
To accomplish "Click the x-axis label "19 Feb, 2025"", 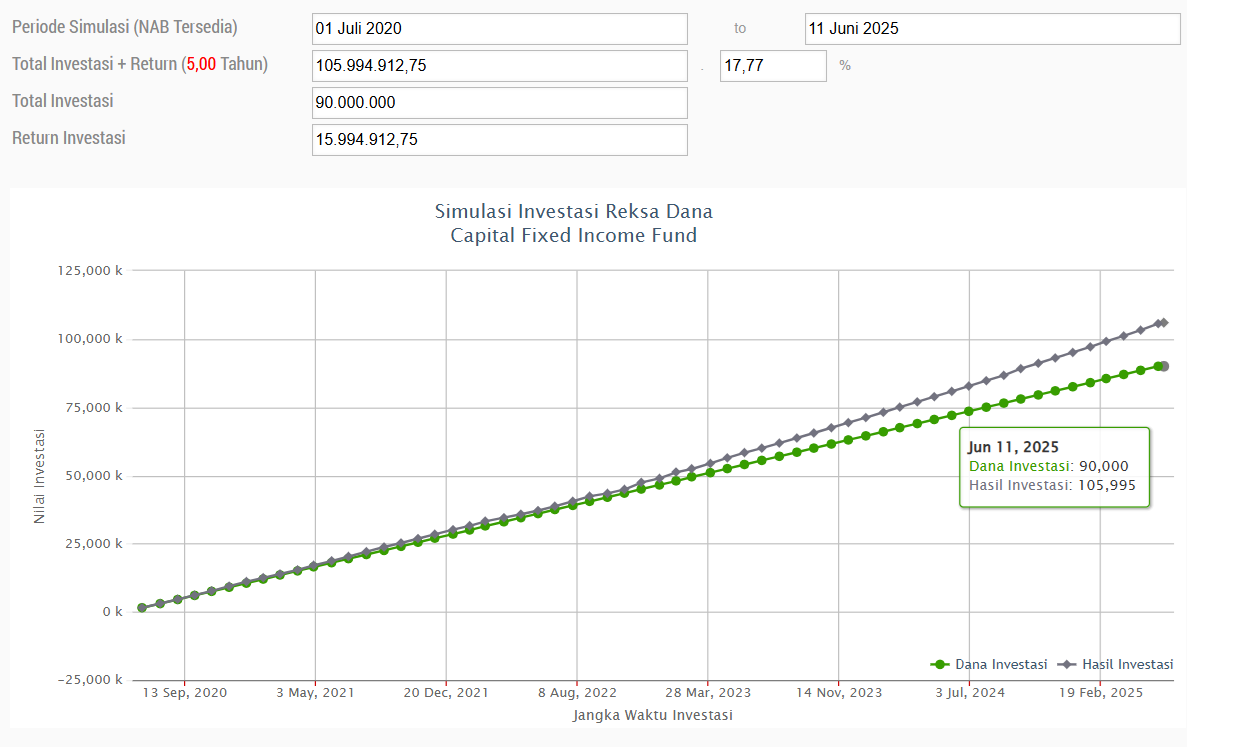I will tap(1100, 693).
